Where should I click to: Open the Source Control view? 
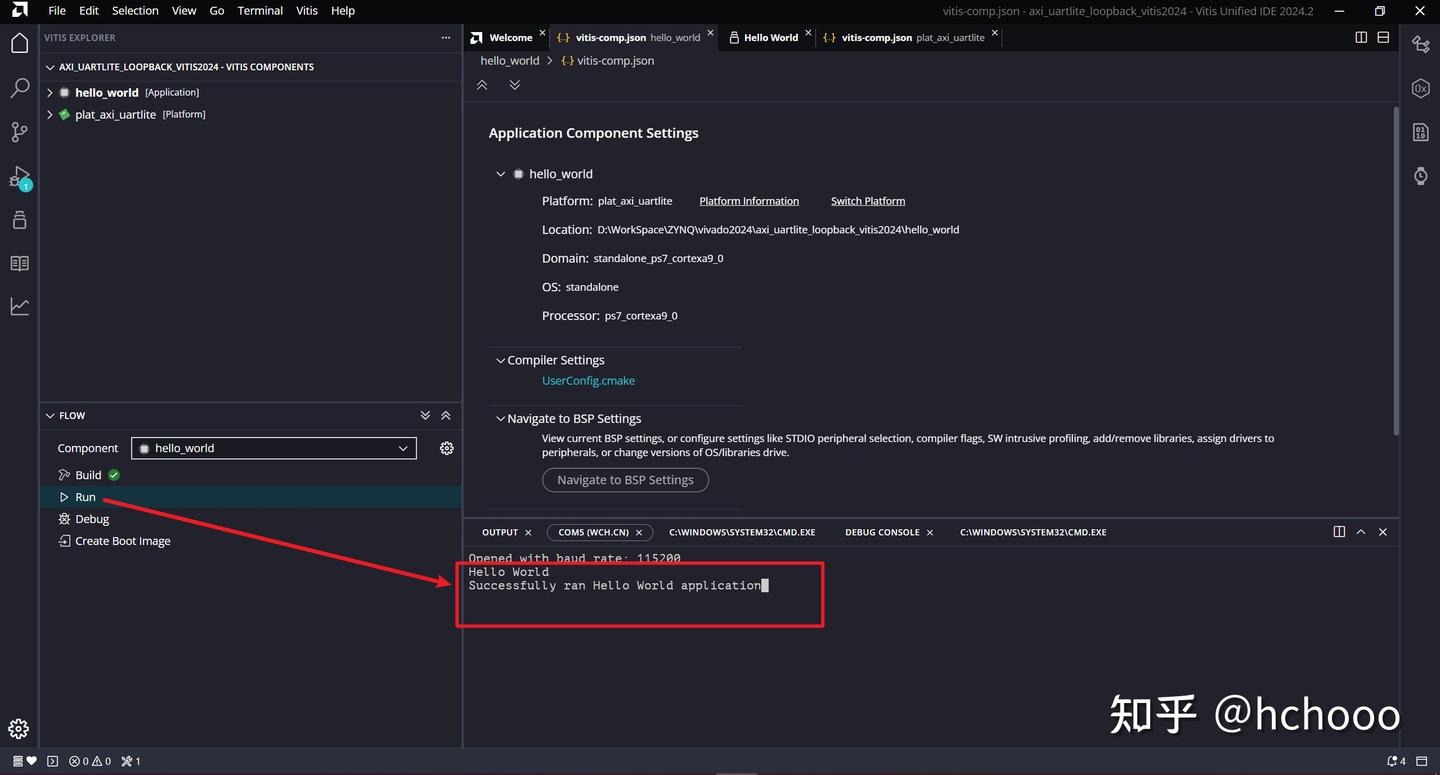[19, 132]
